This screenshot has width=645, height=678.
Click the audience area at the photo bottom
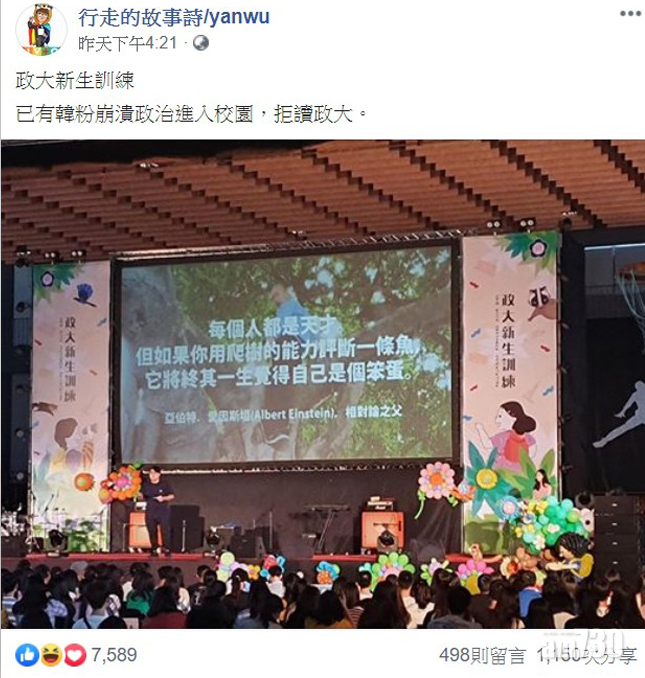pos(322,595)
